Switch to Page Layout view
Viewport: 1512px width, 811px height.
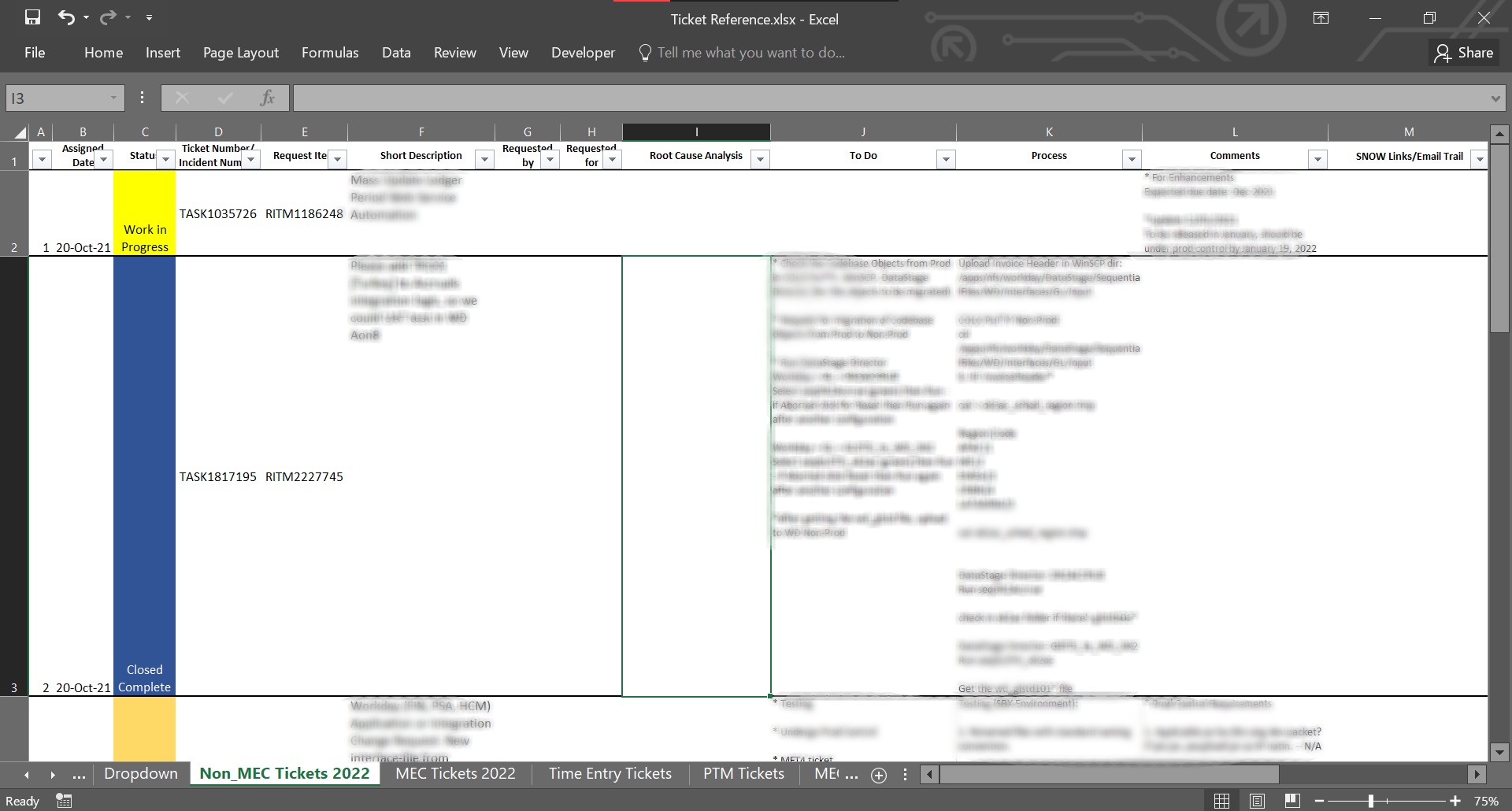point(1257,801)
